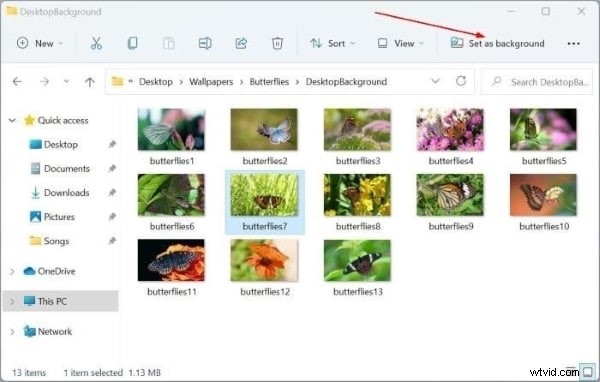Viewport: 600px width, 382px height.
Task: Click Desktop in the breadcrumb path
Action: coord(156,82)
